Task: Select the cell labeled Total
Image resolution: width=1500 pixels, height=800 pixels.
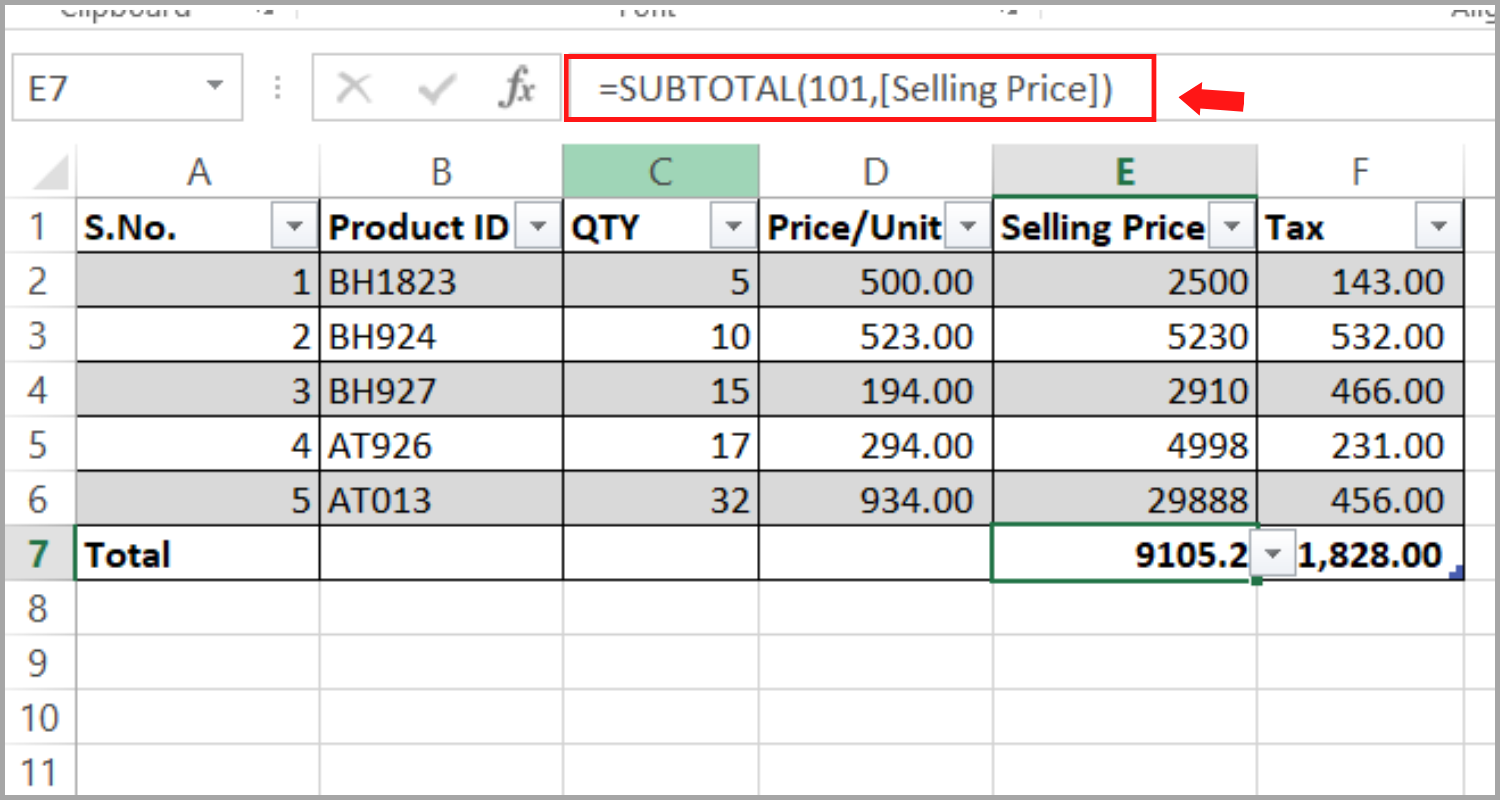Action: 196,553
